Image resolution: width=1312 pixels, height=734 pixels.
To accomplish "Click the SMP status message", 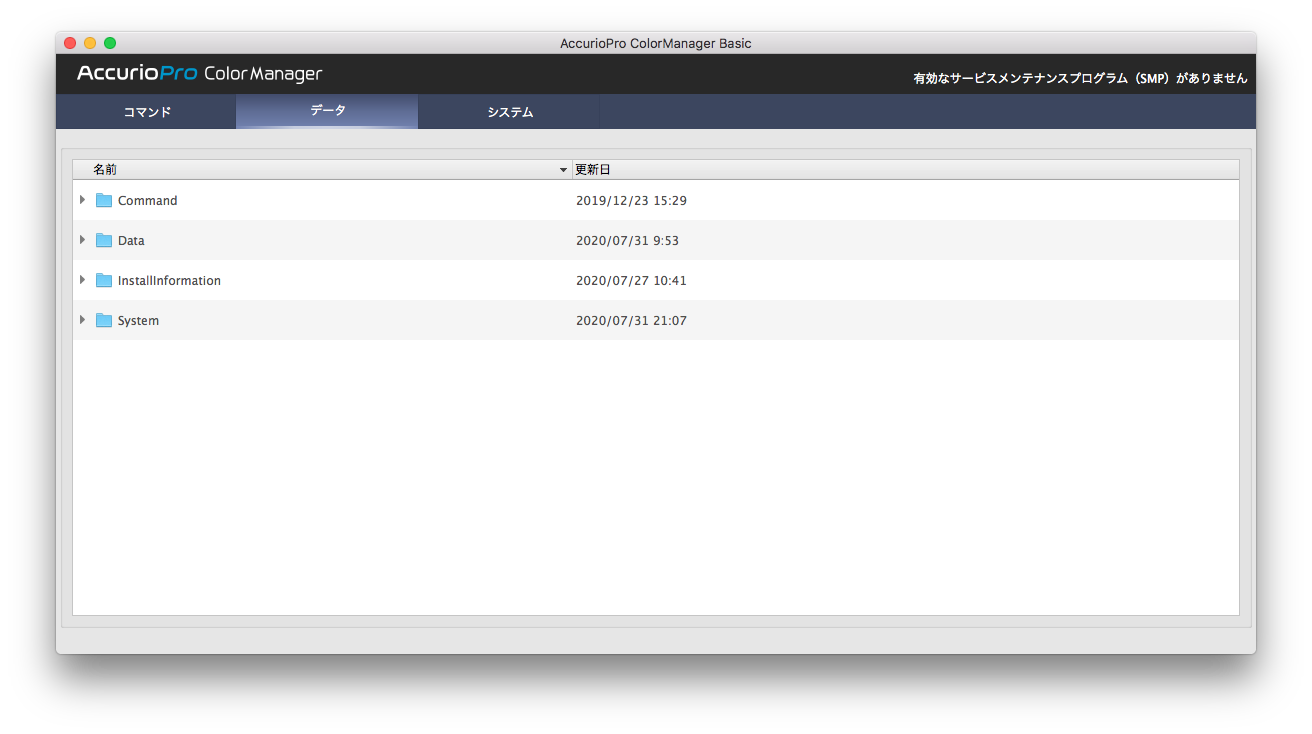I will point(1080,78).
